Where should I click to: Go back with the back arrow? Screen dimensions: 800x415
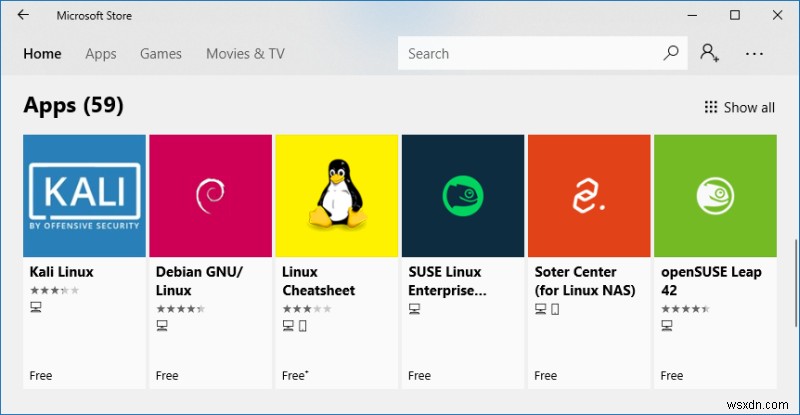click(23, 15)
